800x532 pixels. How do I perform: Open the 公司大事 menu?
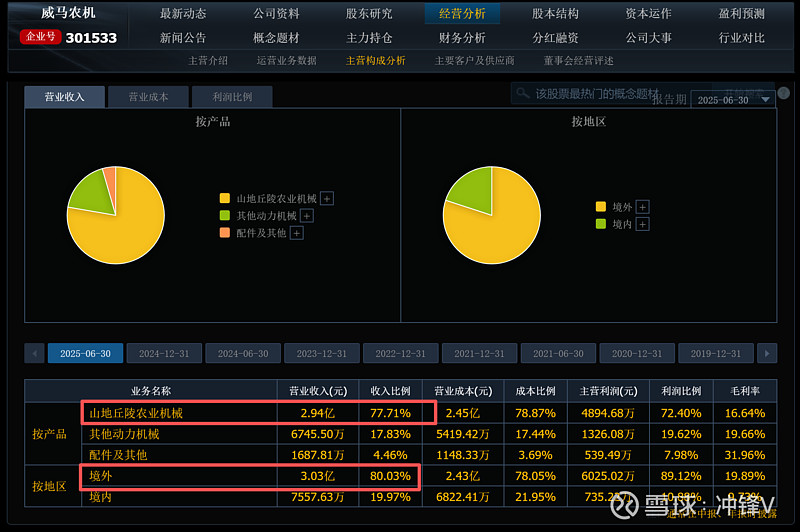[x=648, y=38]
